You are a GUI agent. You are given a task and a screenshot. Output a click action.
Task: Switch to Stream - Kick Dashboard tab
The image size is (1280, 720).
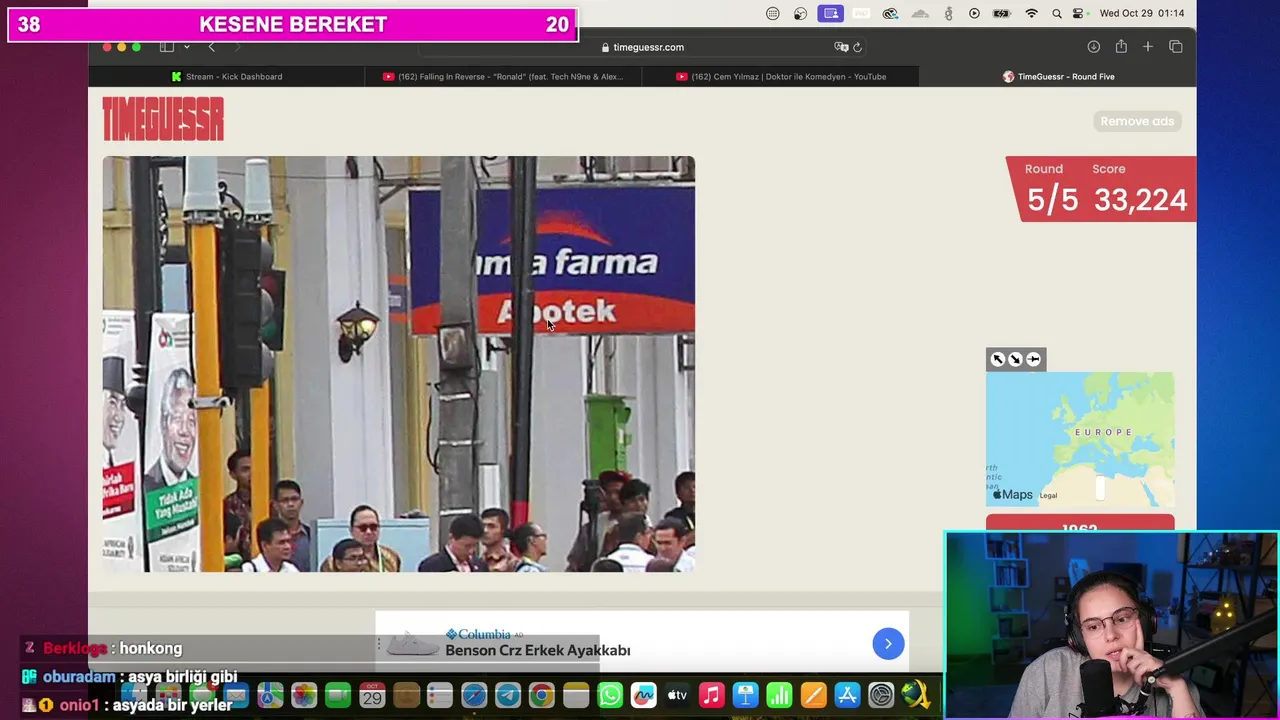[226, 76]
